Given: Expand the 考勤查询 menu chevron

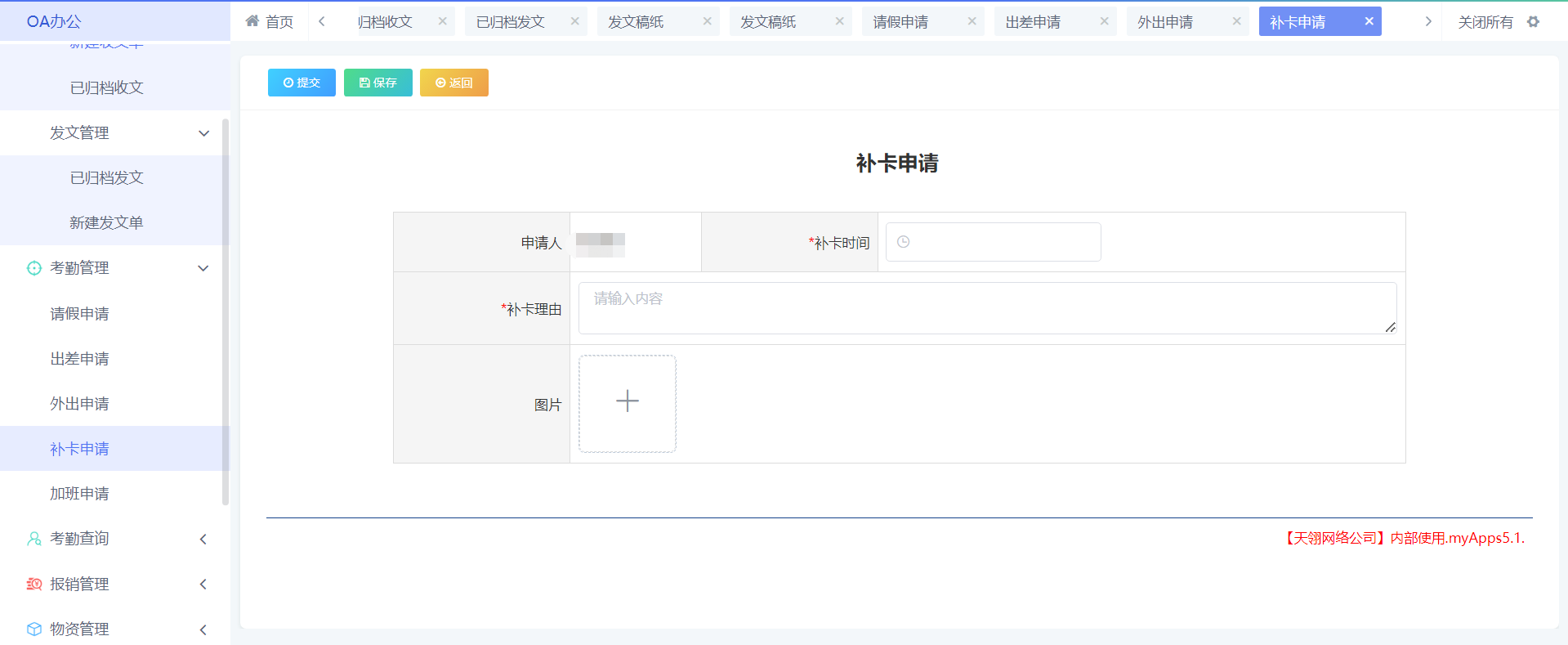Looking at the screenshot, I should pyautogui.click(x=203, y=539).
